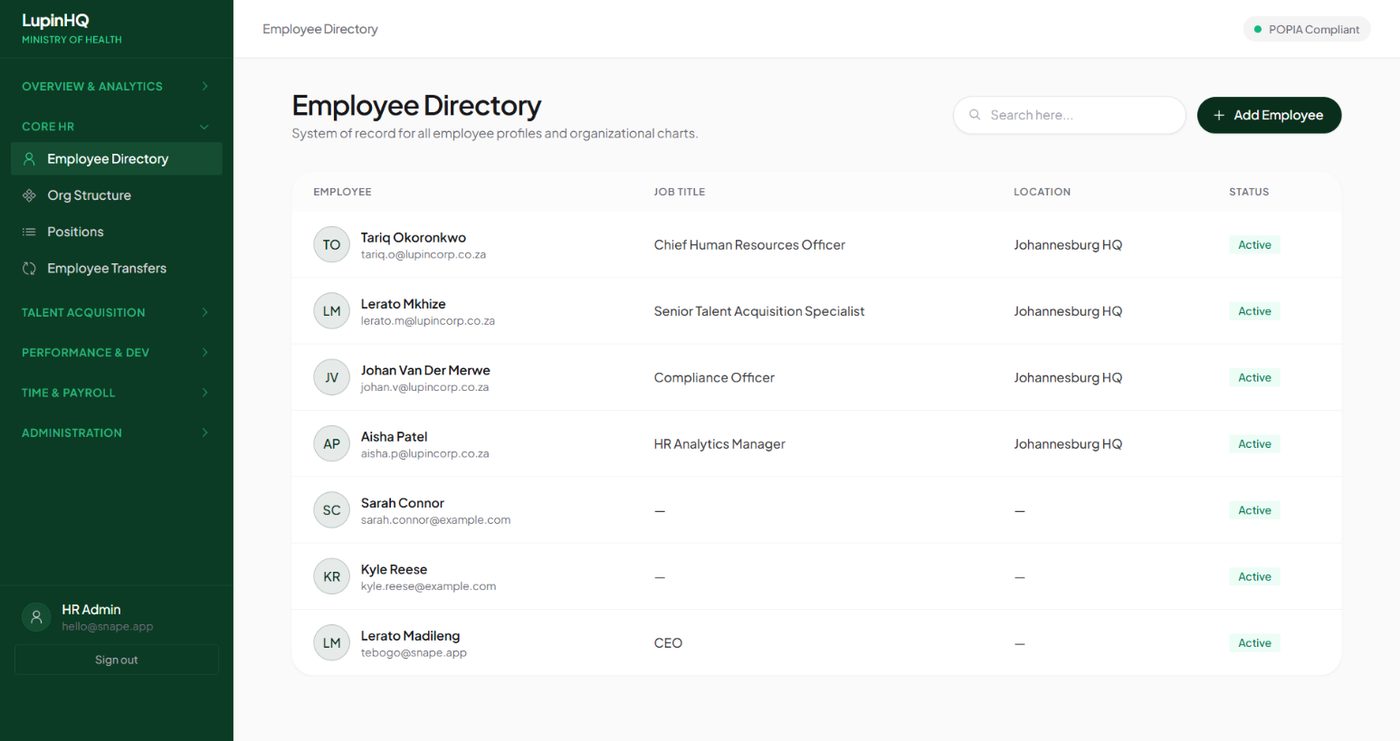Click the plus icon in Add Employee
1400x741 pixels.
coord(1219,115)
